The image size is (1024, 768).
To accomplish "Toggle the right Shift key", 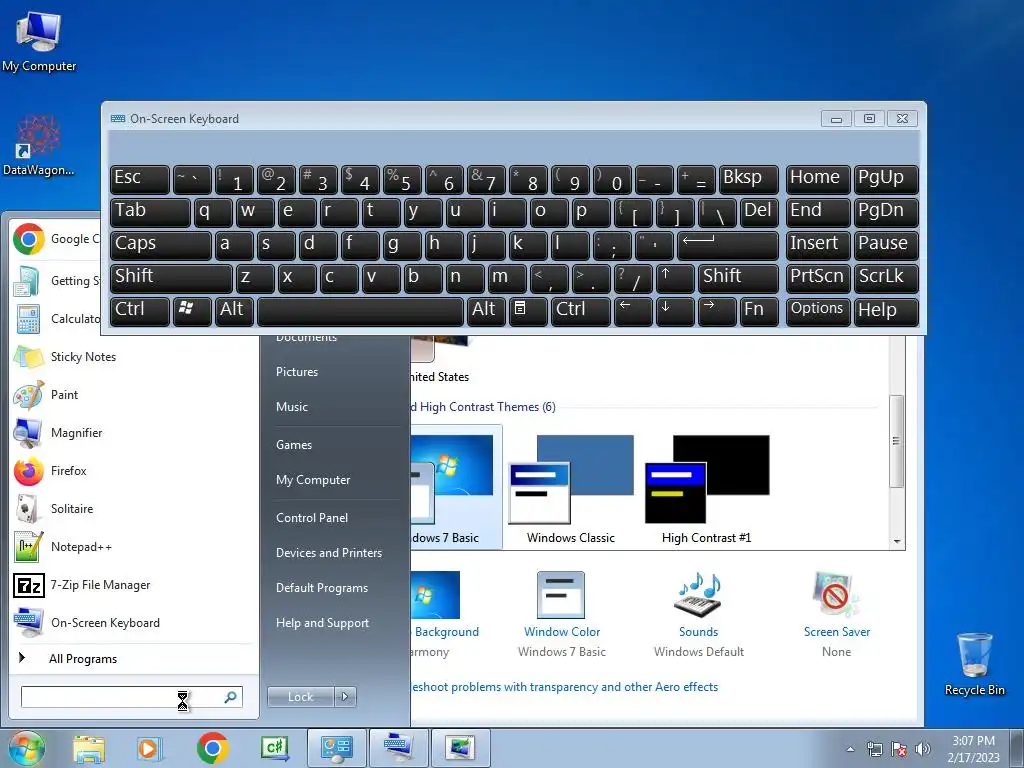I will (x=738, y=278).
